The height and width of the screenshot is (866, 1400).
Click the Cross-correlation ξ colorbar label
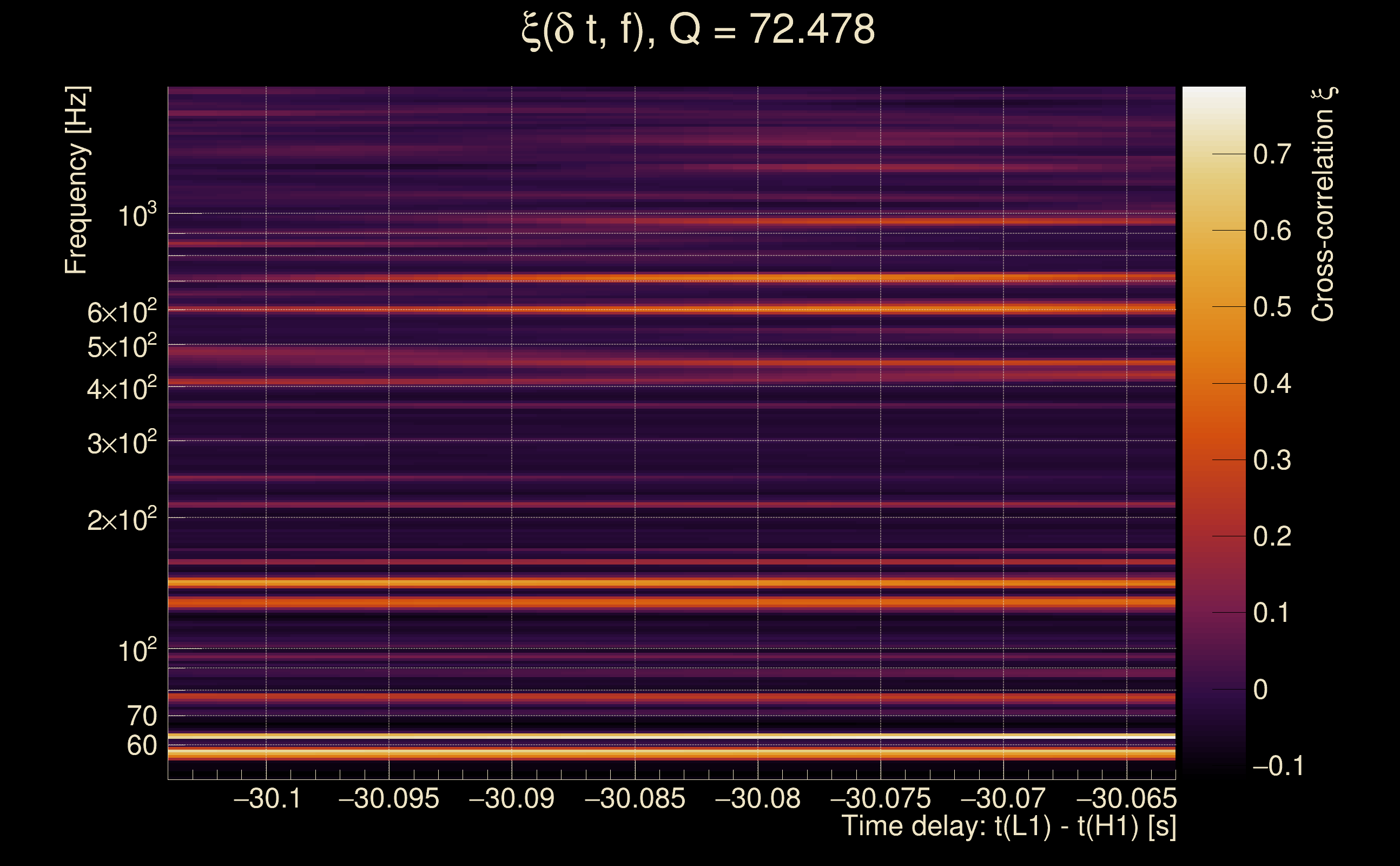pos(1323,204)
